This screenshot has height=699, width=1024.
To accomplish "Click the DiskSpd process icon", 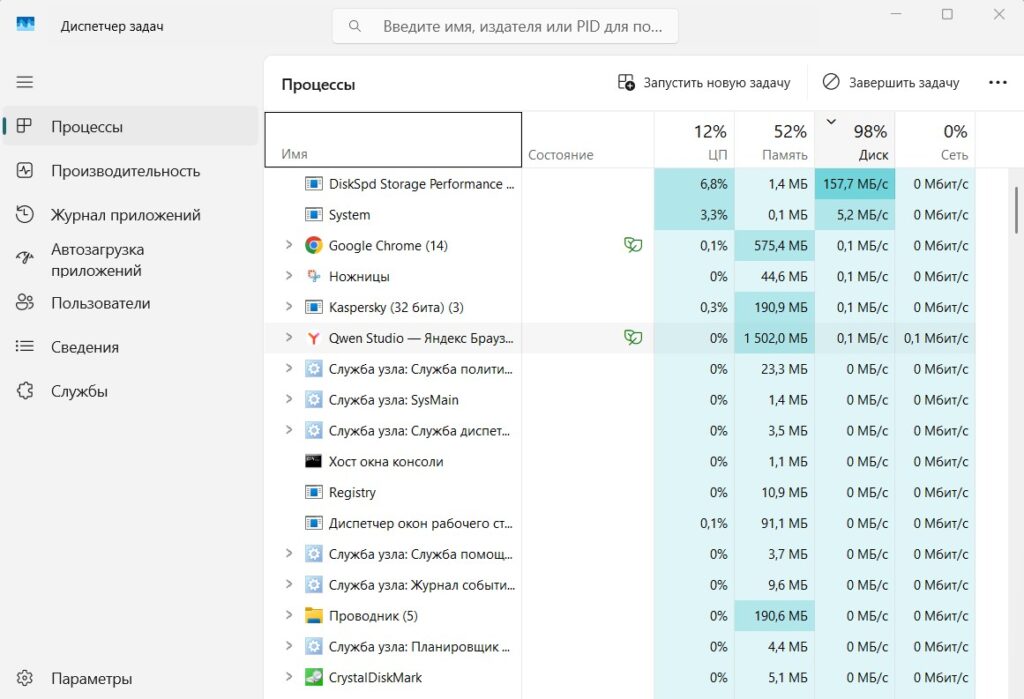I will [x=313, y=184].
